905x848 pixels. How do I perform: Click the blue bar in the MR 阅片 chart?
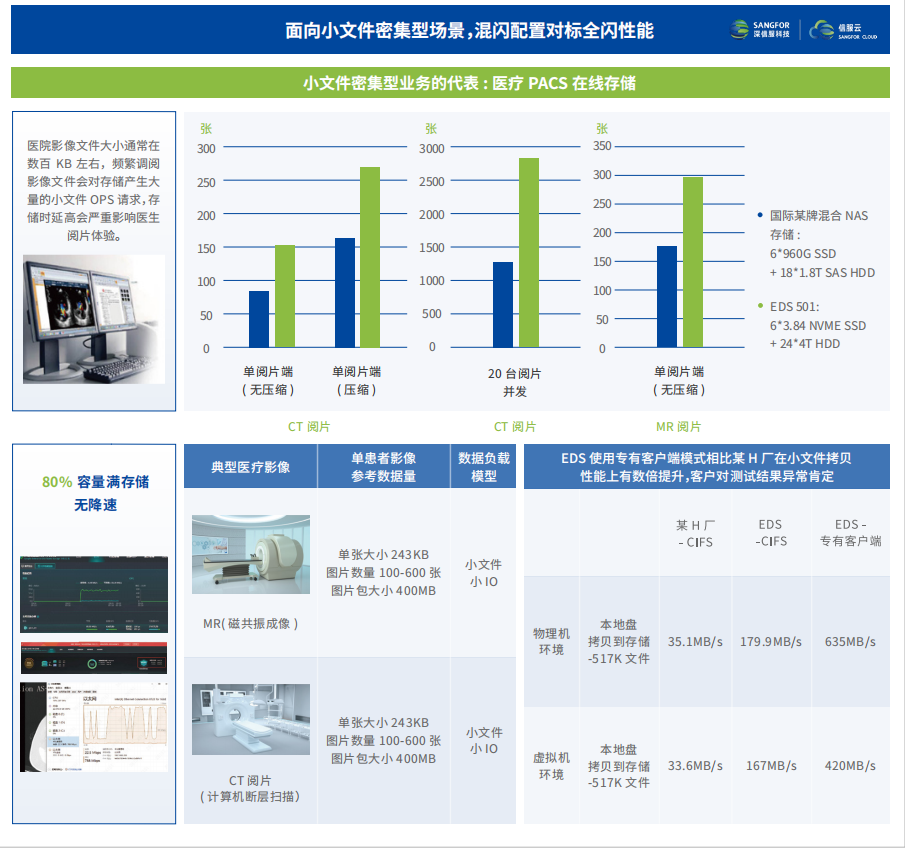[666, 296]
